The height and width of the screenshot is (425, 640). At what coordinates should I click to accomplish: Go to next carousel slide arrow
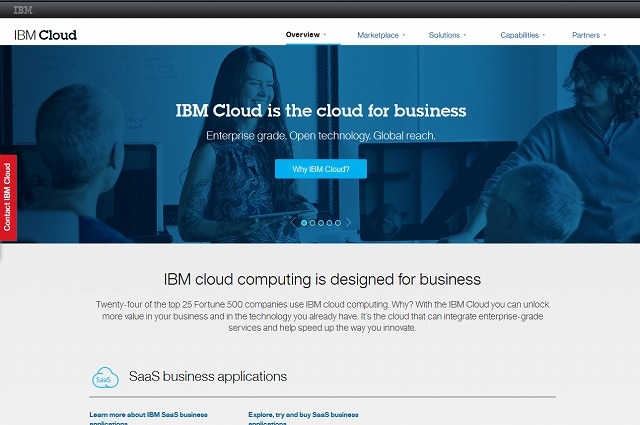349,223
